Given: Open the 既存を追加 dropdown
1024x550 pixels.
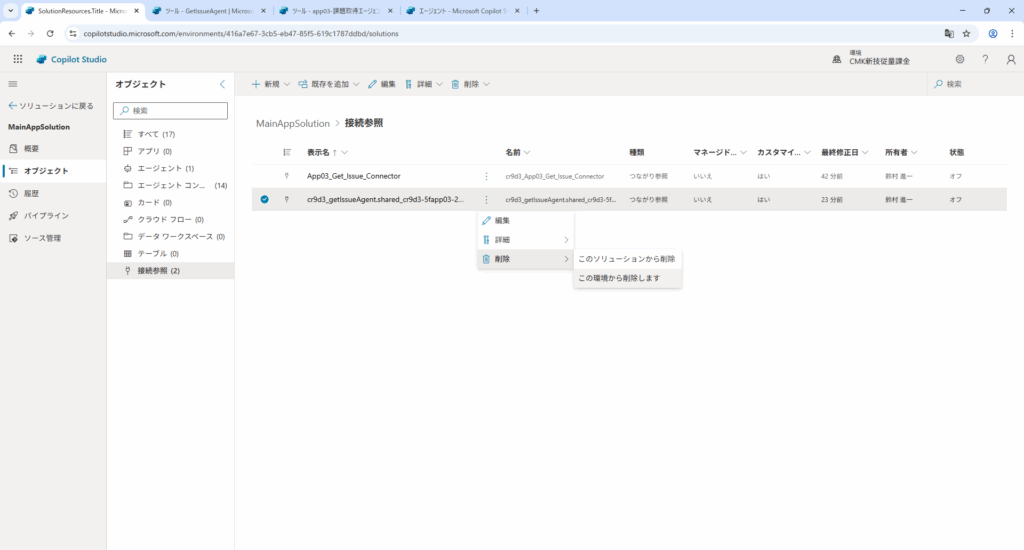Looking at the screenshot, I should 328,84.
